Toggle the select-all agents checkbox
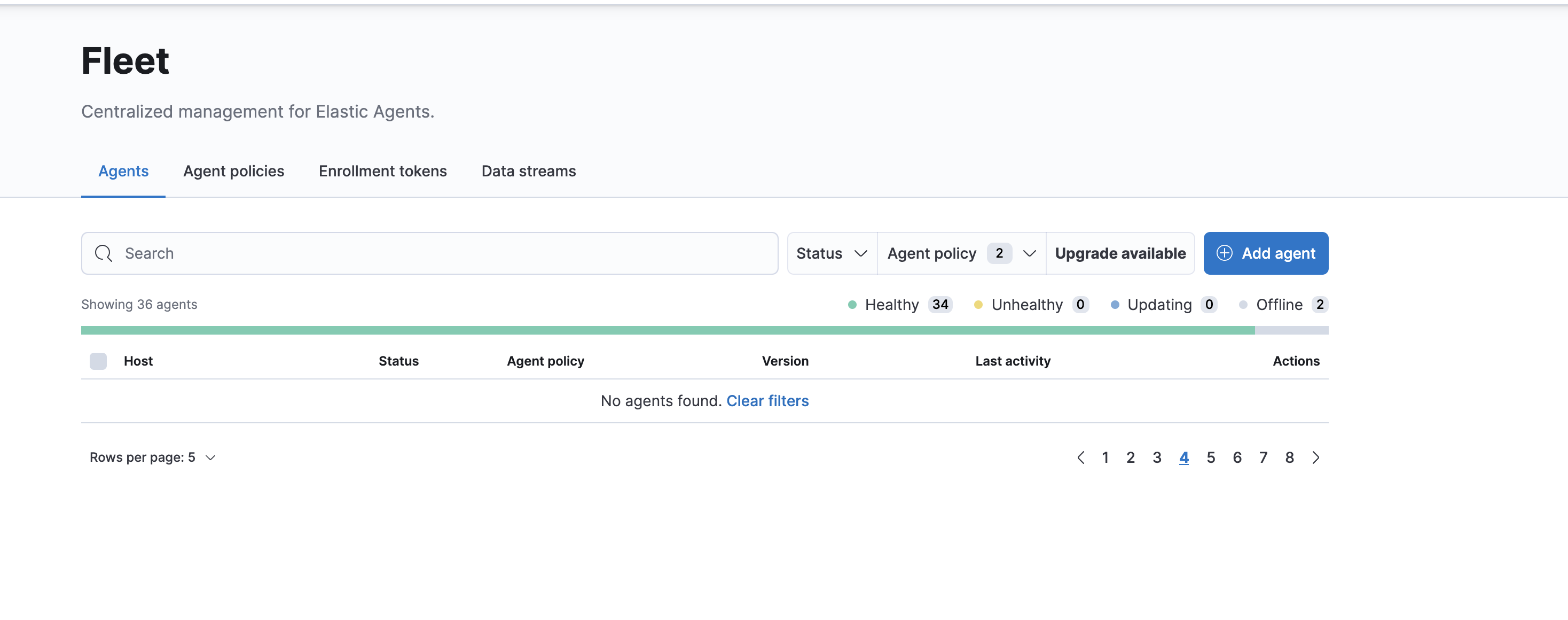The image size is (1568, 620). click(98, 361)
